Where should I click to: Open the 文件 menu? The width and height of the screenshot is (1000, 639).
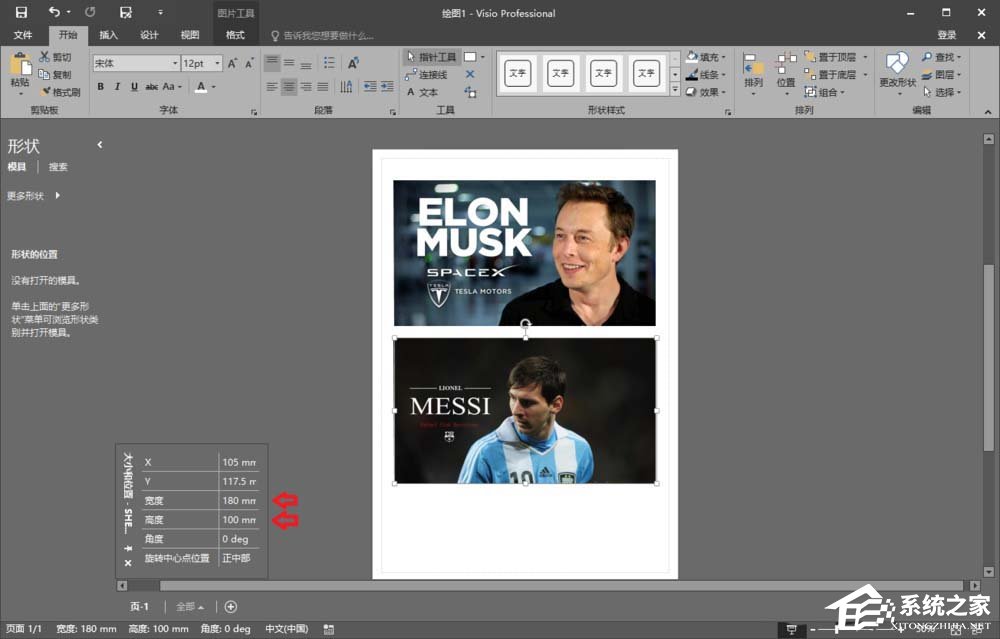pos(24,34)
